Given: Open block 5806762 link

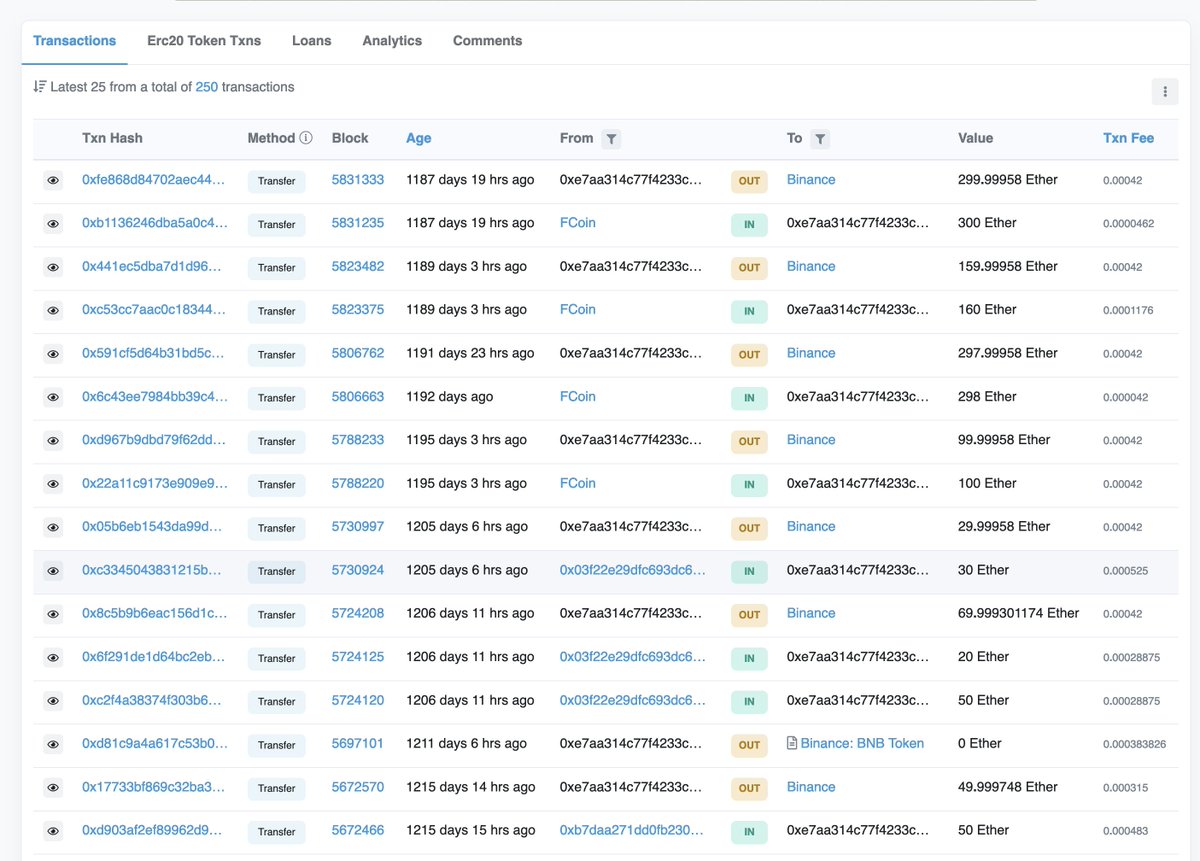Looking at the screenshot, I should pyautogui.click(x=357, y=353).
